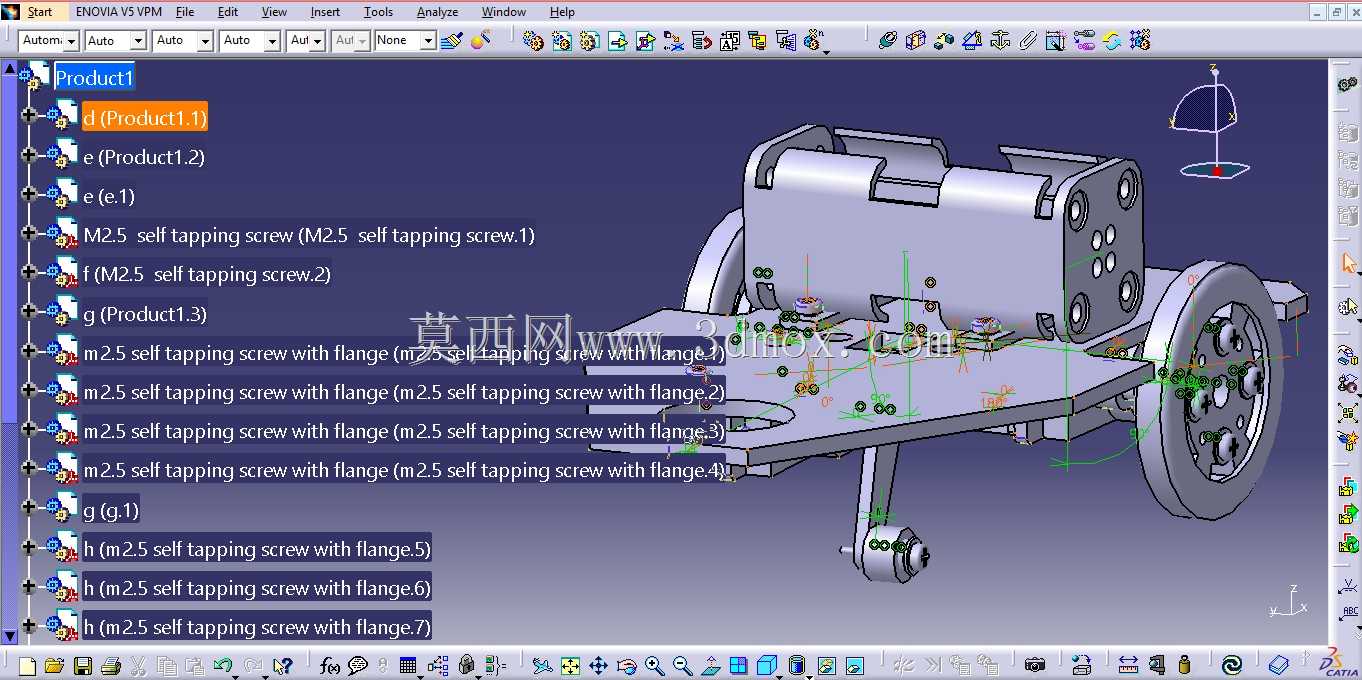Insert an Existing Component

[617, 40]
